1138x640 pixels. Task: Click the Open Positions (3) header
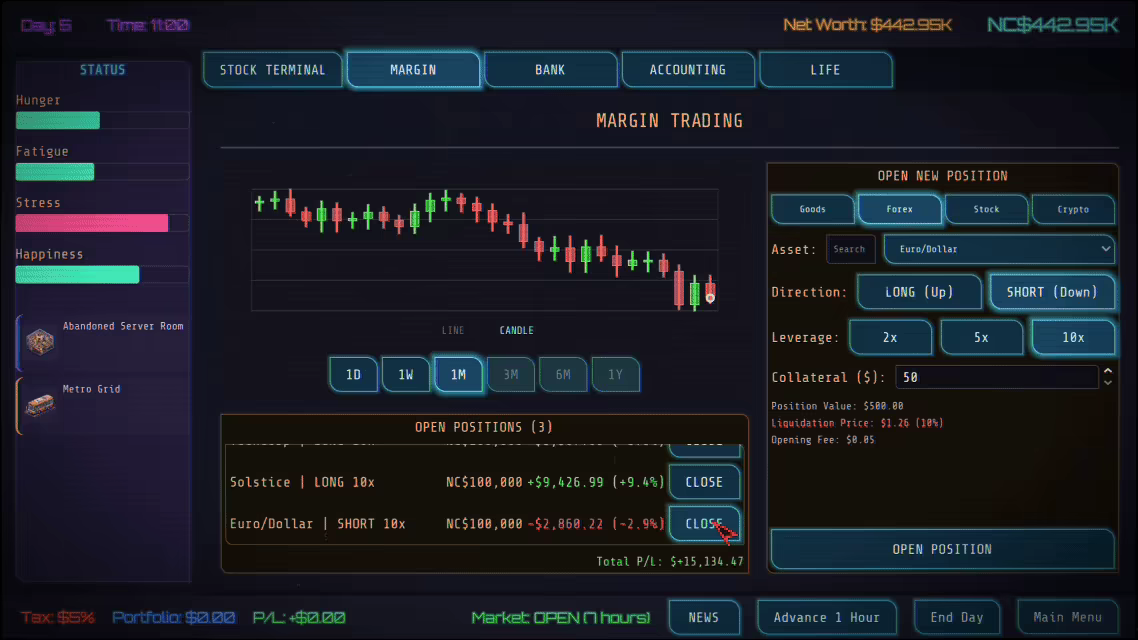[x=484, y=427]
